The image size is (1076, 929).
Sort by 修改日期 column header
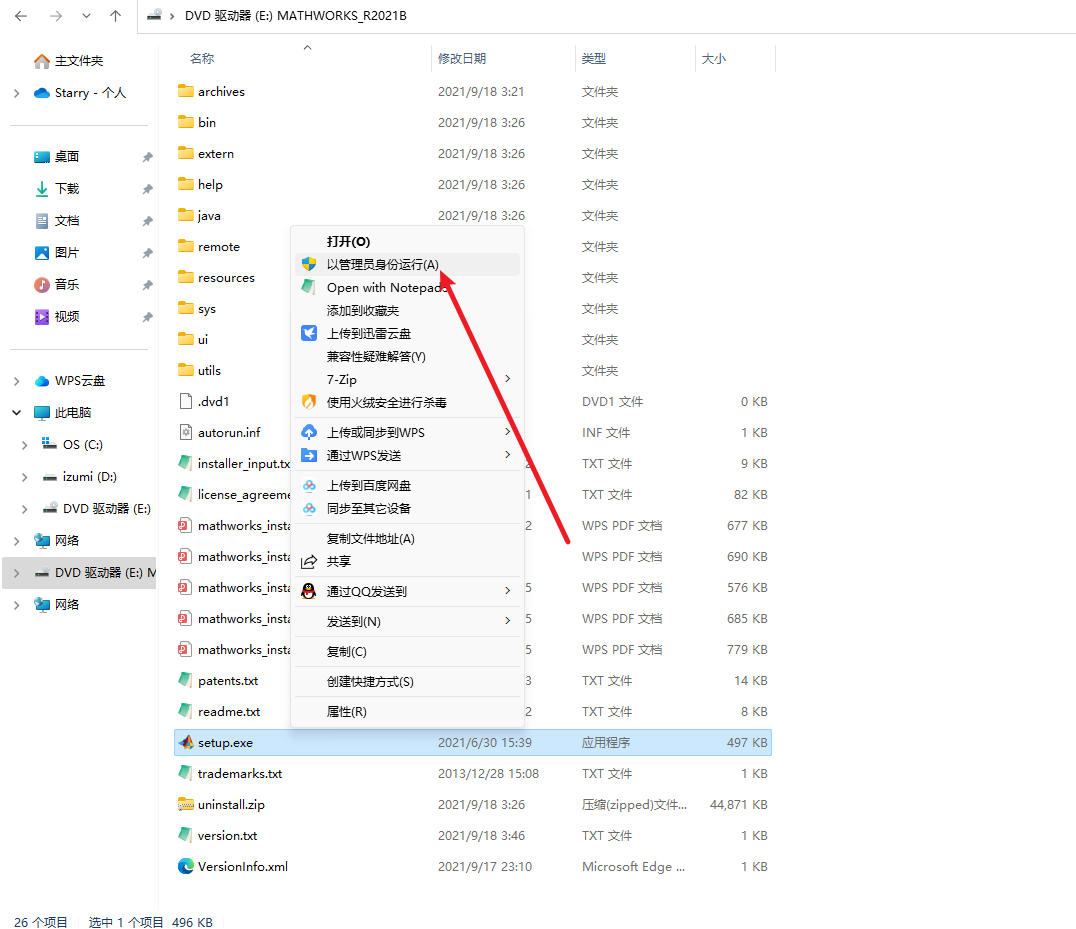click(462, 59)
